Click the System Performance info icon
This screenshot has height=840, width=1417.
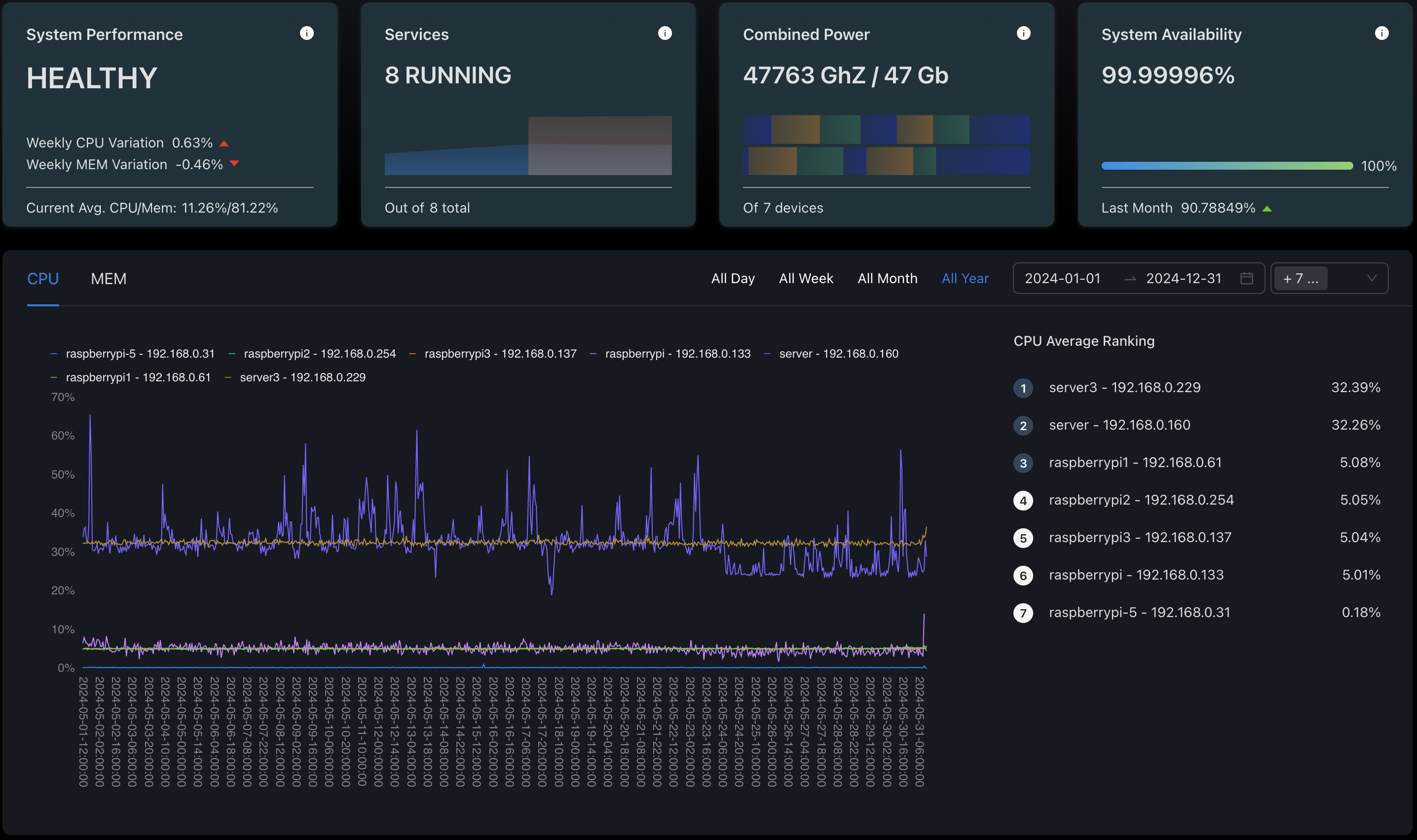click(x=307, y=33)
